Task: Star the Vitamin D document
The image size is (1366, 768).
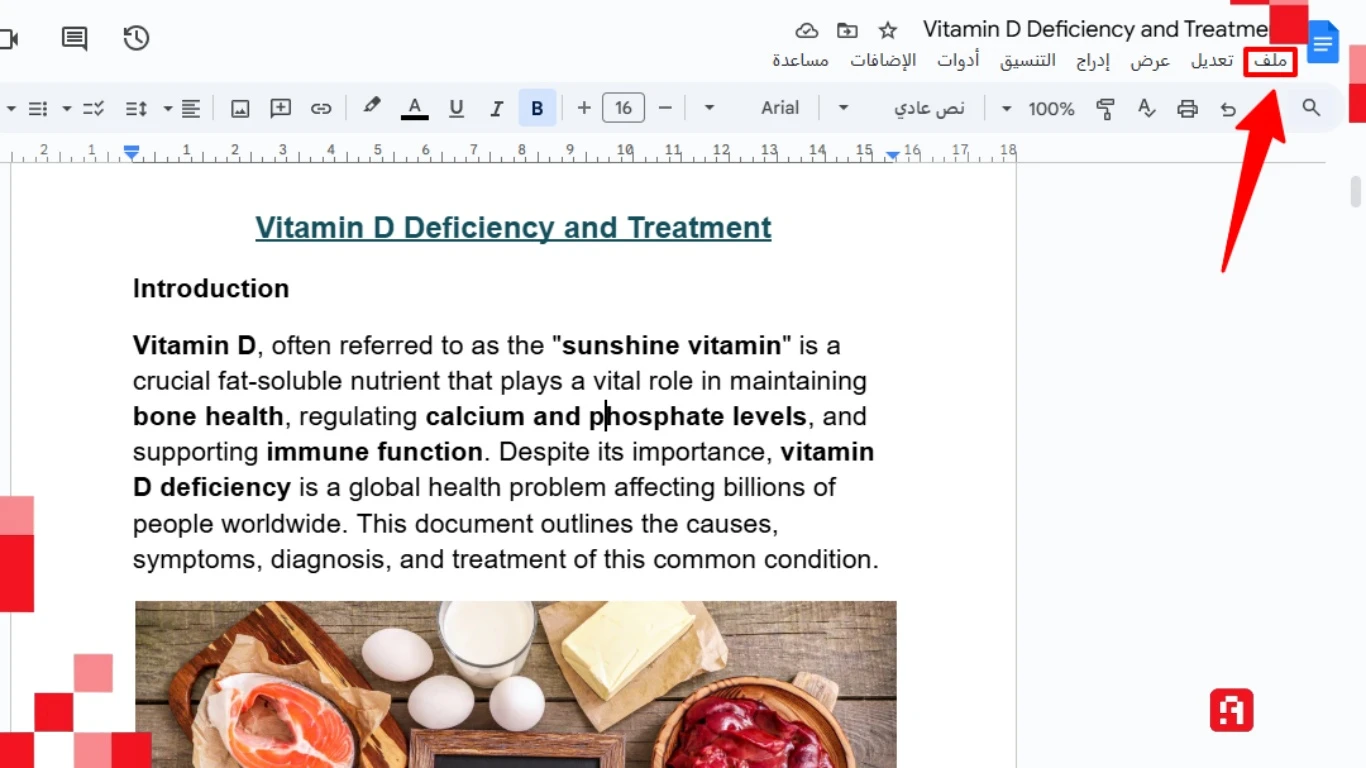Action: tap(887, 30)
